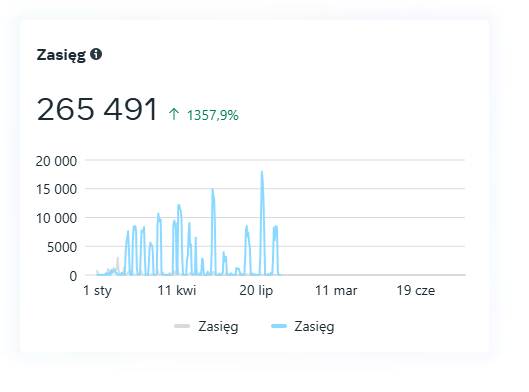Select the total reach value 265 491
The image size is (529, 392).
97,109
